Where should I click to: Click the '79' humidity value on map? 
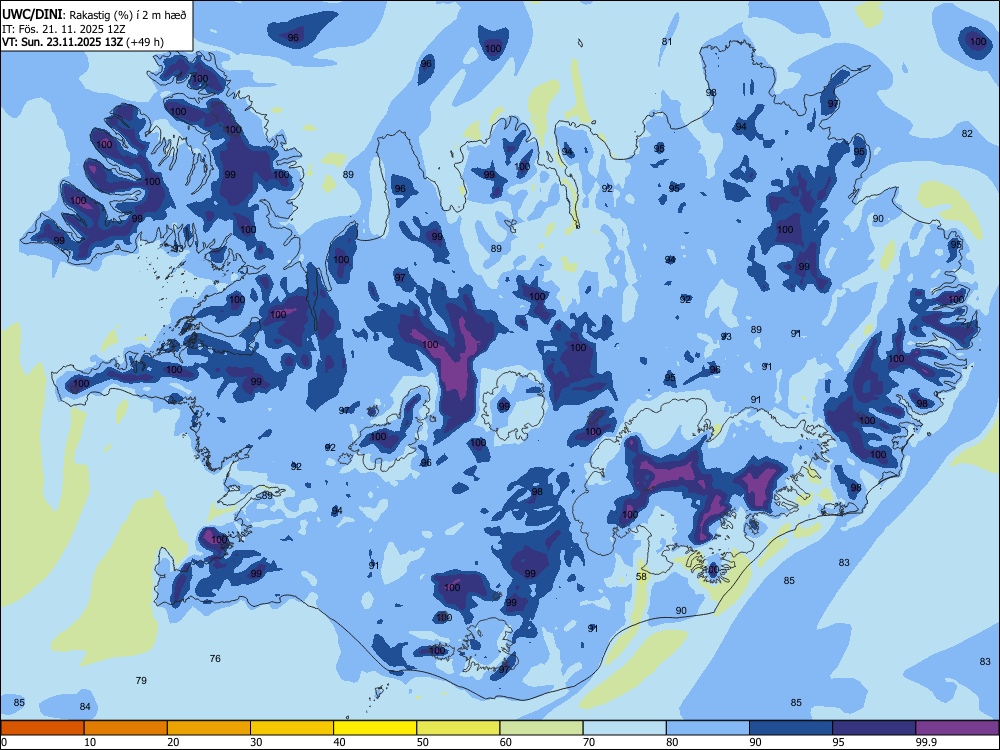point(141,680)
